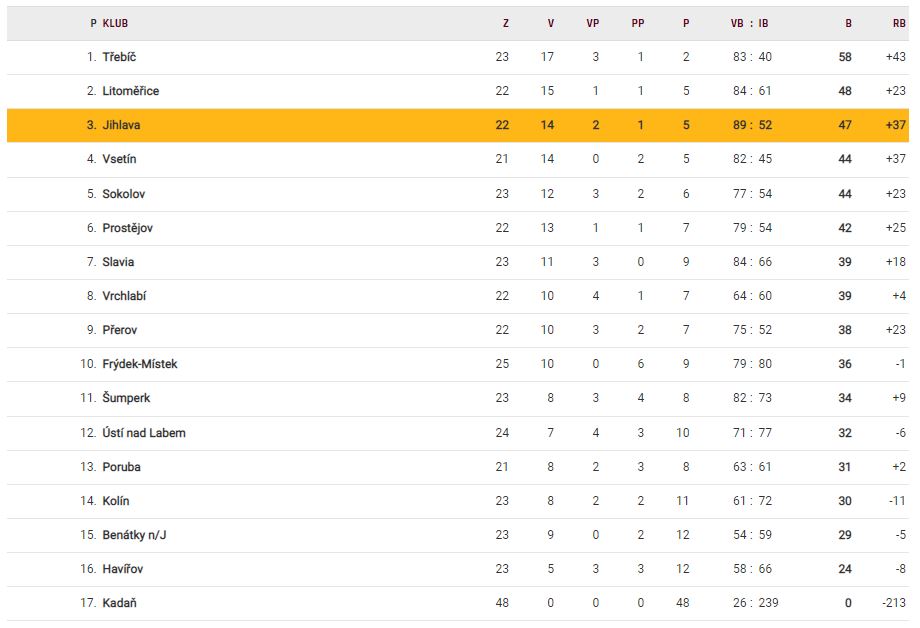
Task: Open the Litoměřice team link
Action: pyautogui.click(x=130, y=91)
